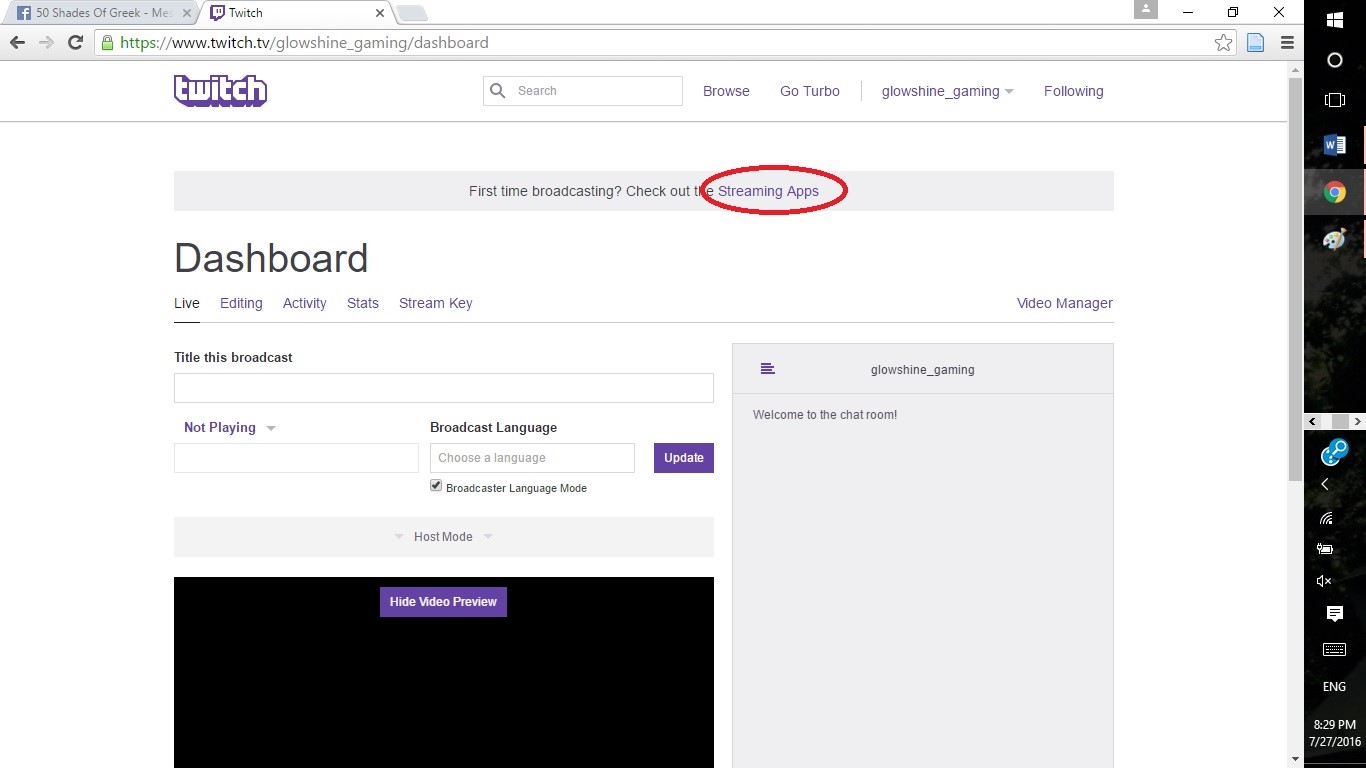Image resolution: width=1366 pixels, height=768 pixels.
Task: Click page vertical scrollbar thumb
Action: click(x=1295, y=278)
